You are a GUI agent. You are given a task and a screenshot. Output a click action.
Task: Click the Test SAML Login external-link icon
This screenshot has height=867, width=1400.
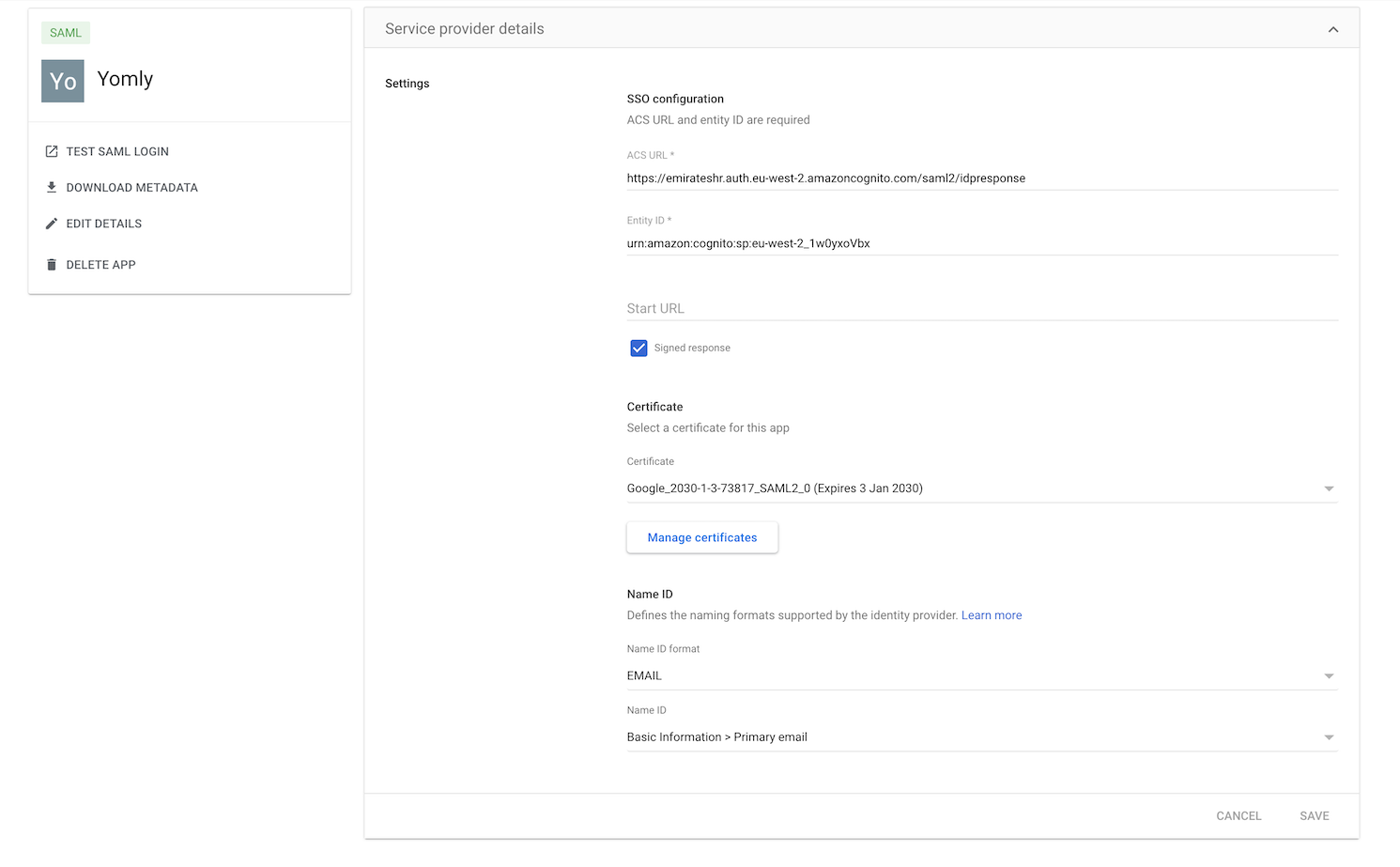pyautogui.click(x=52, y=151)
